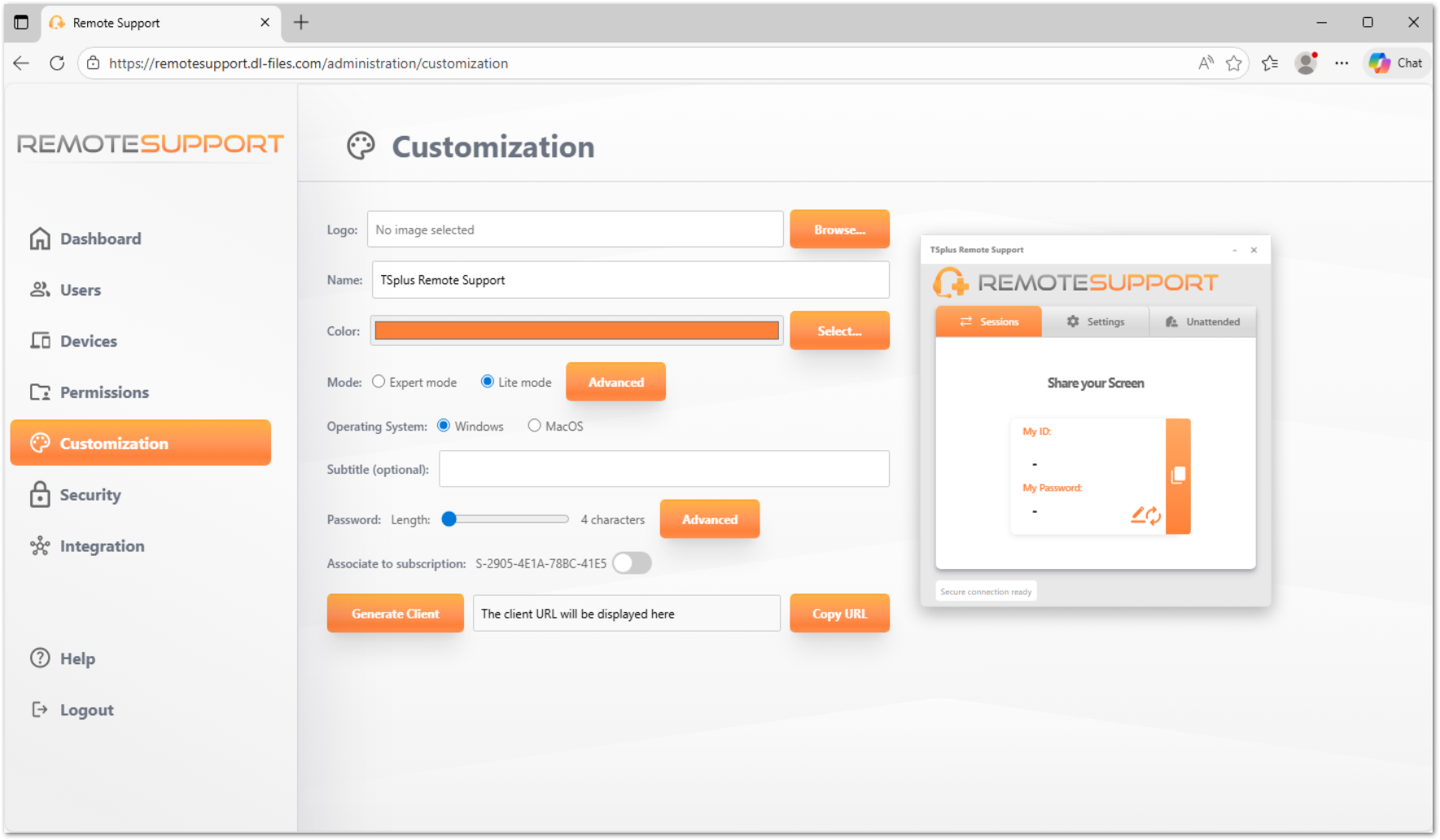Screen dimensions: 1440x840
Task: Click the regenerate password icon in the client preview
Action: click(1154, 515)
